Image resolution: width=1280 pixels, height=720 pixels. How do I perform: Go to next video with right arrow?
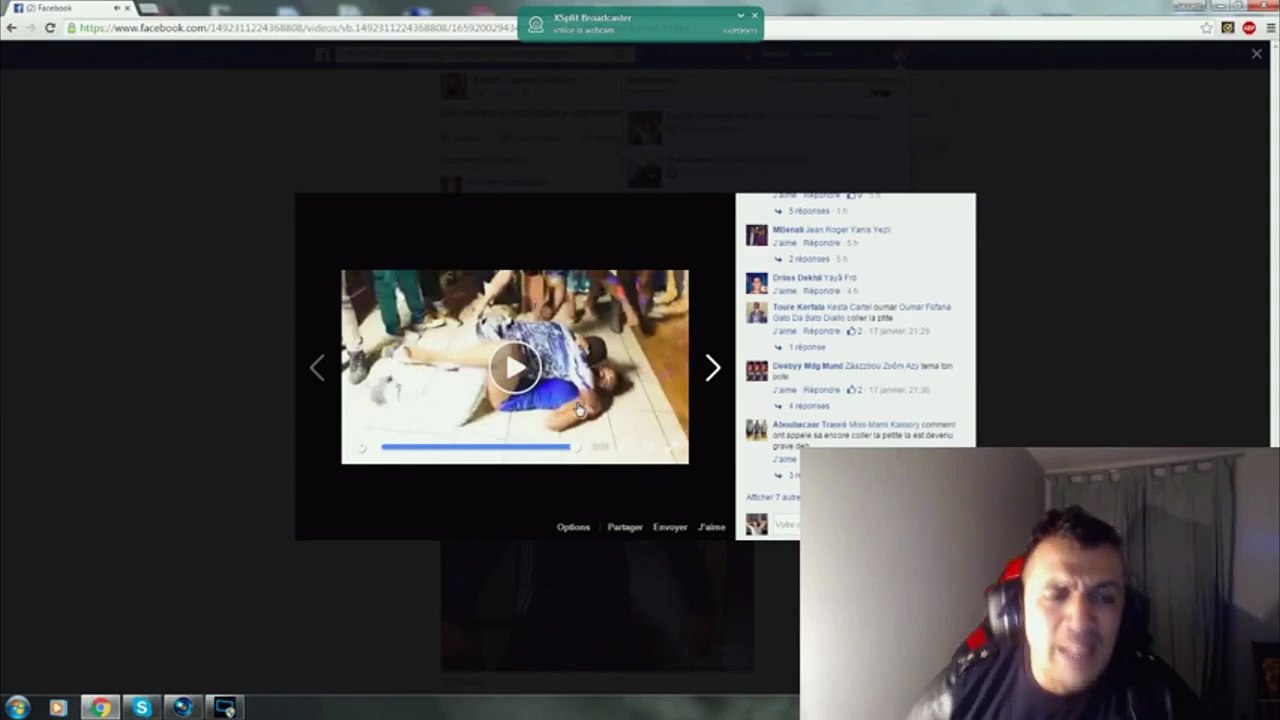point(712,368)
